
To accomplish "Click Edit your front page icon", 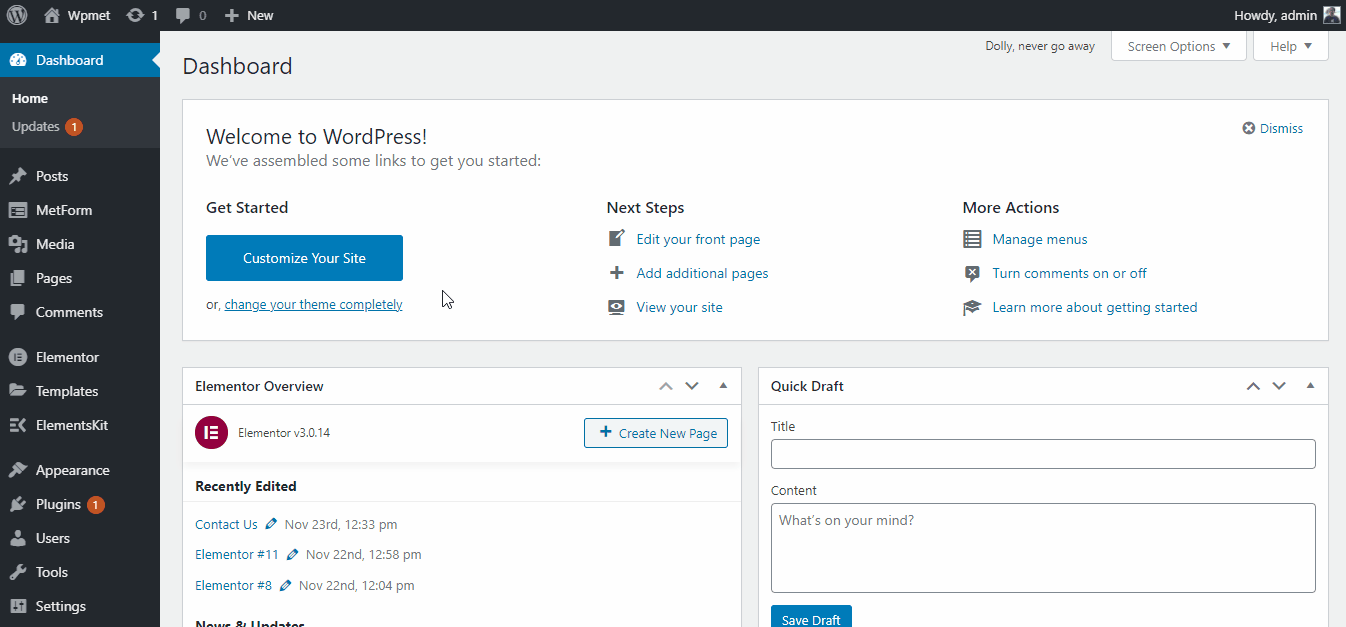I will [x=617, y=239].
